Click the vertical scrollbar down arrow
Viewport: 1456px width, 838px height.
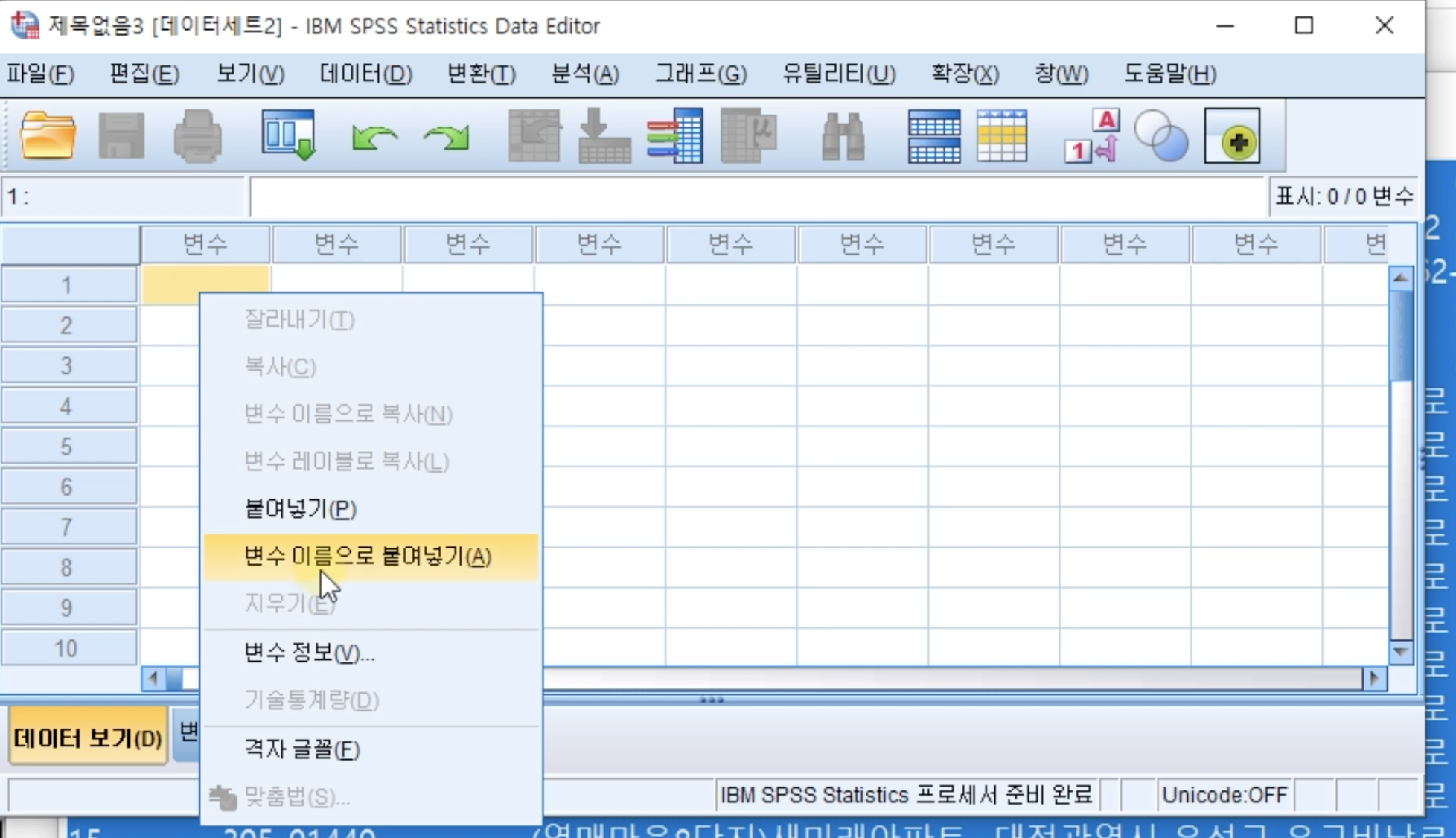point(1401,652)
